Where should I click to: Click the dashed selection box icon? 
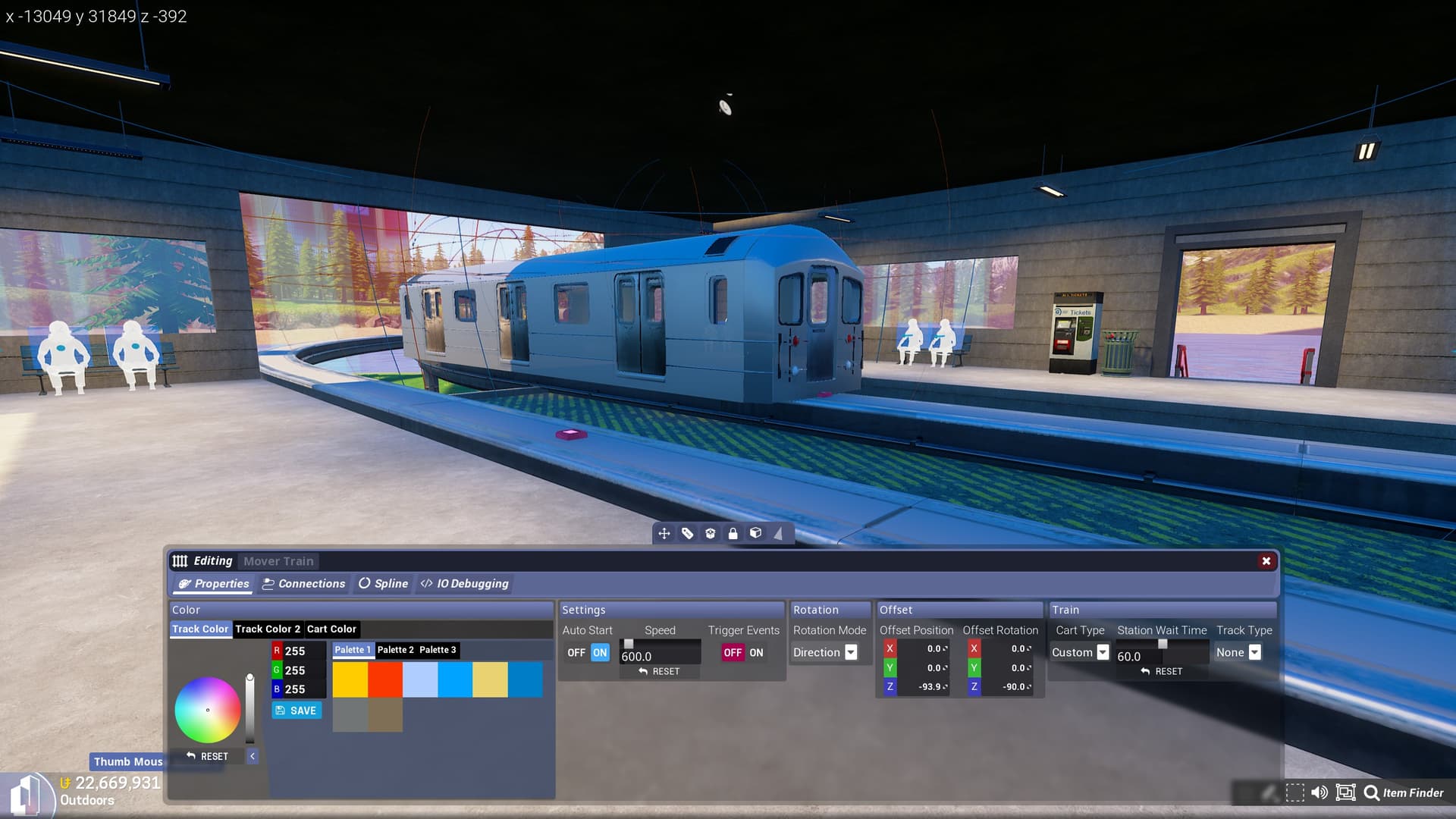1295,793
